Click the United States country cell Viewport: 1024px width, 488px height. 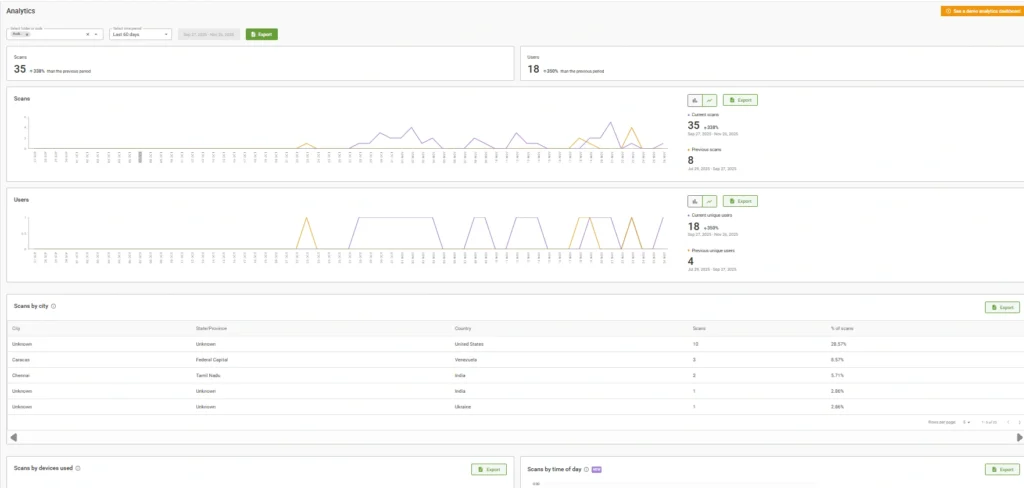point(469,344)
